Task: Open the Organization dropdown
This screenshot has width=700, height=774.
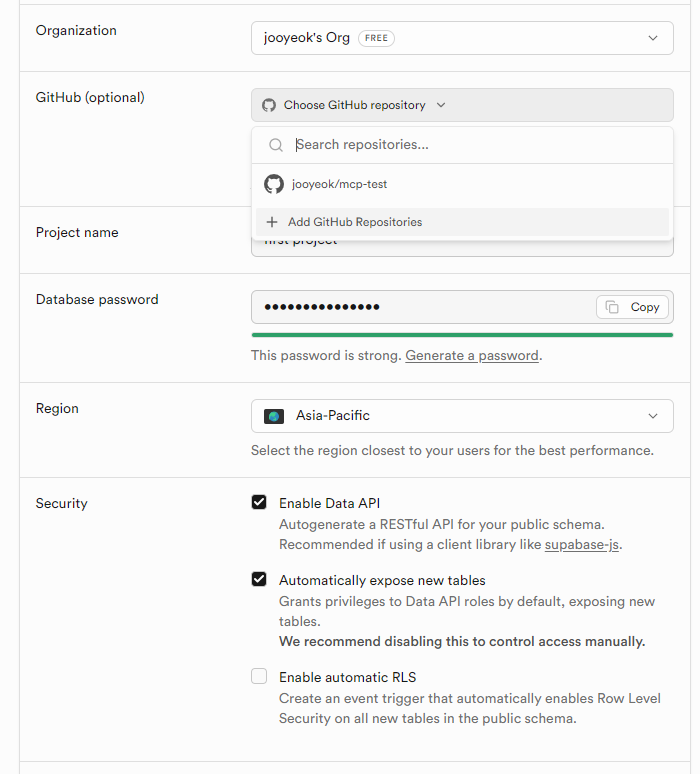Action: pos(462,38)
